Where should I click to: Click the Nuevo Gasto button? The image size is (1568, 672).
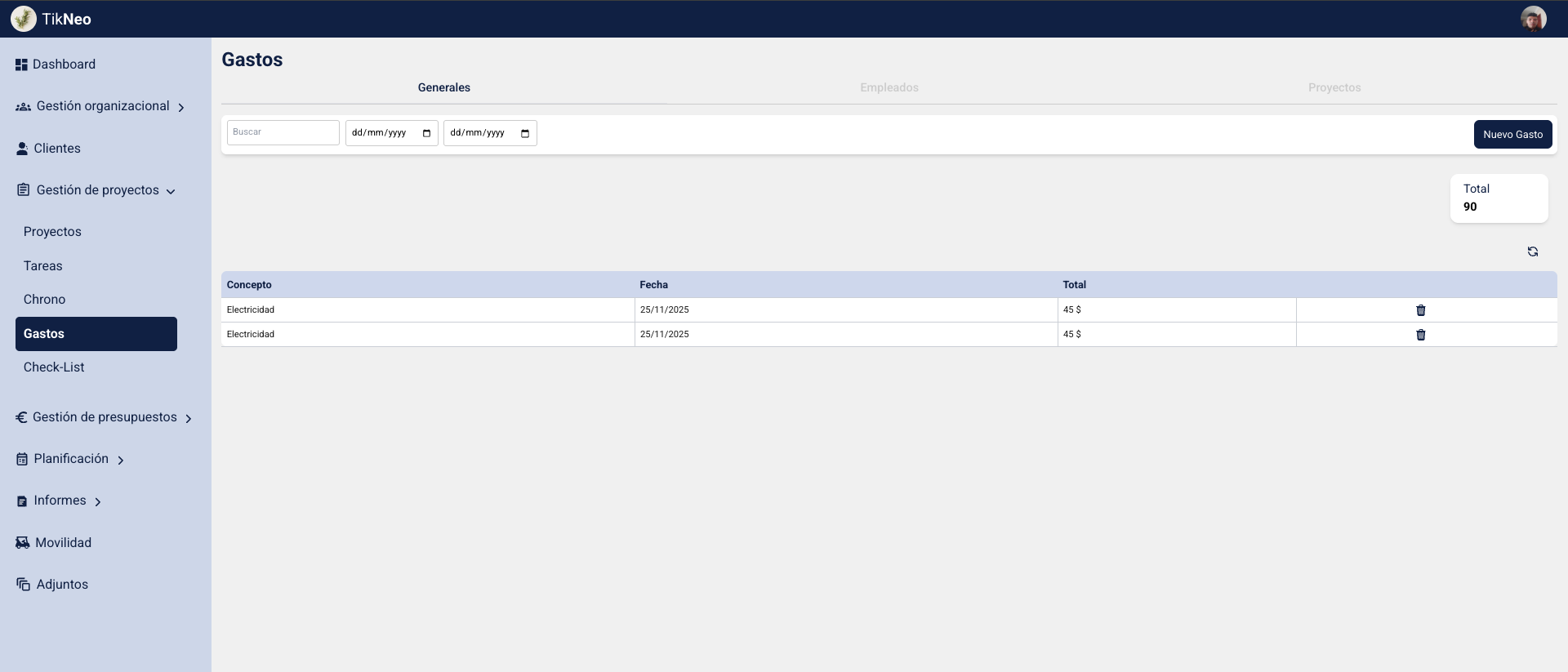(x=1512, y=135)
